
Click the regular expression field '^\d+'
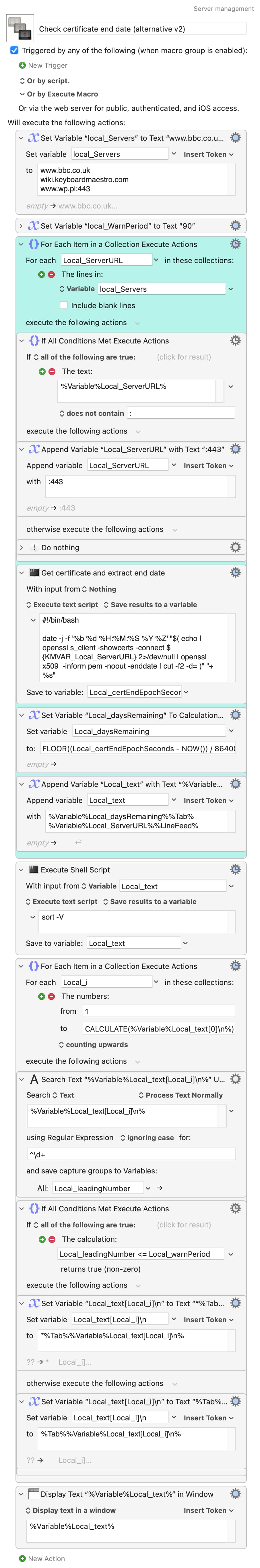pos(131,1154)
